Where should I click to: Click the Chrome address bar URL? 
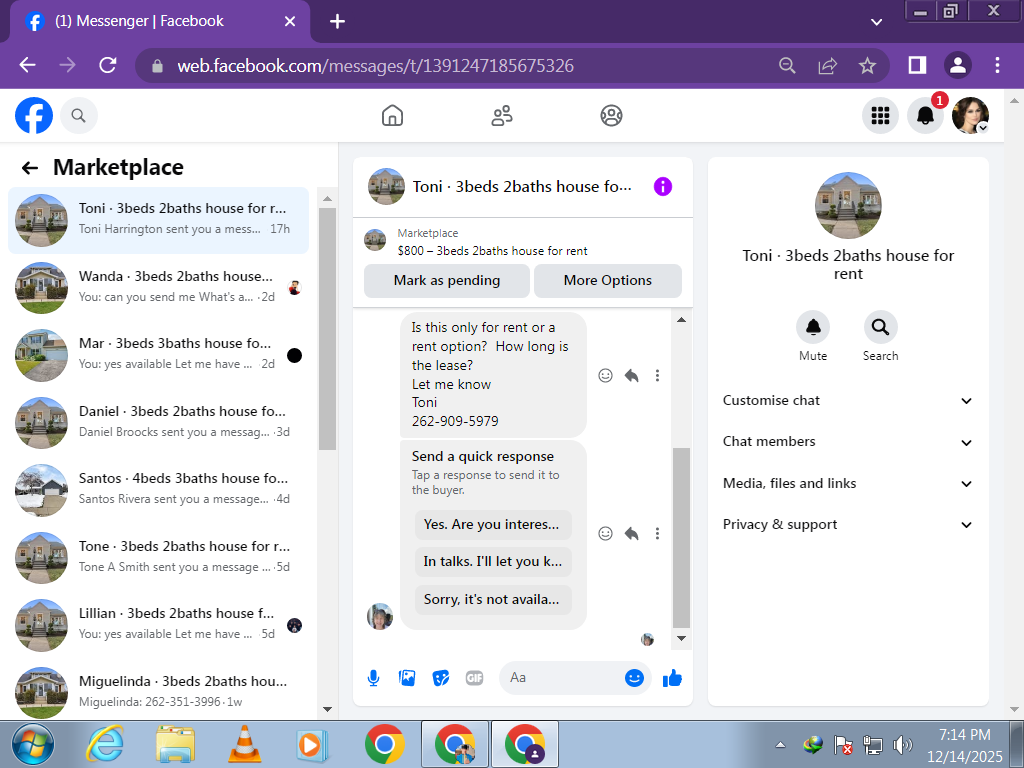pos(376,65)
